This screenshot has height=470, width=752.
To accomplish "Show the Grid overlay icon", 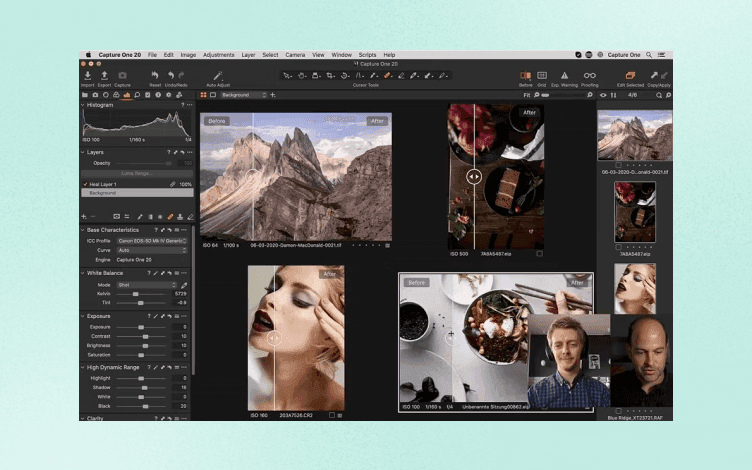I will (542, 76).
